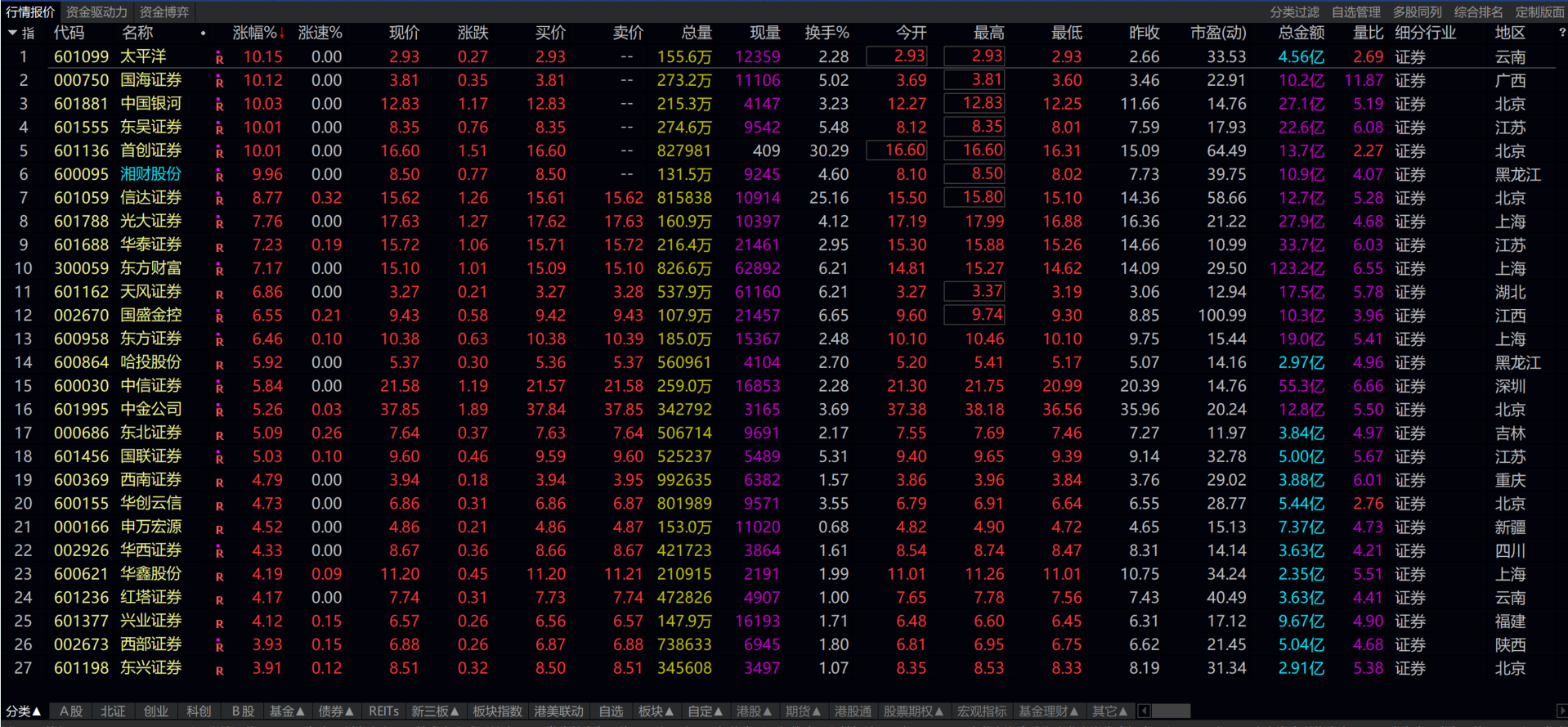Click the question mark help icon

click(1561, 33)
